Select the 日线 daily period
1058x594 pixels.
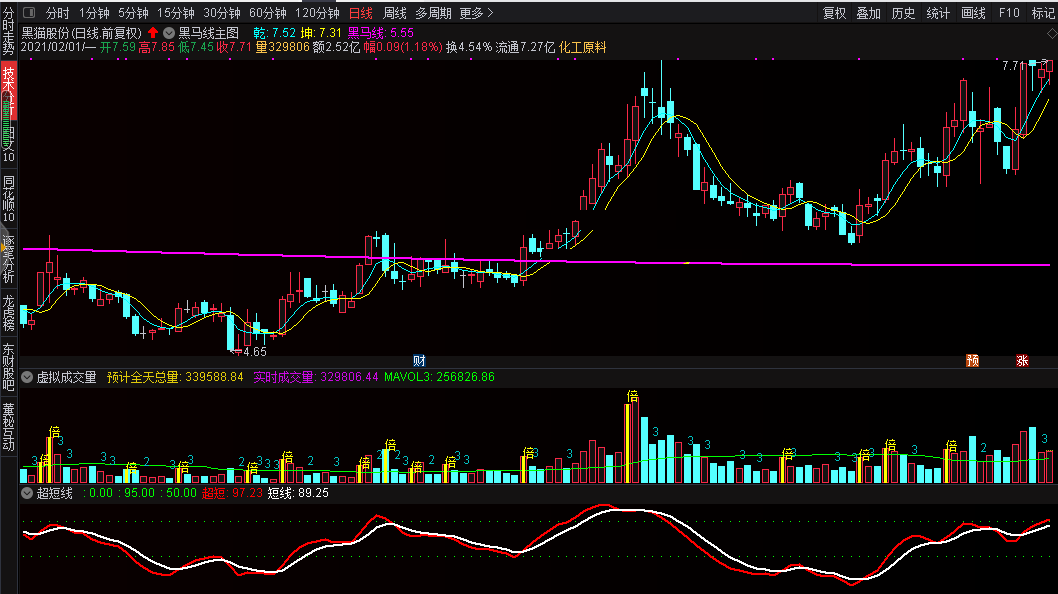(x=360, y=13)
